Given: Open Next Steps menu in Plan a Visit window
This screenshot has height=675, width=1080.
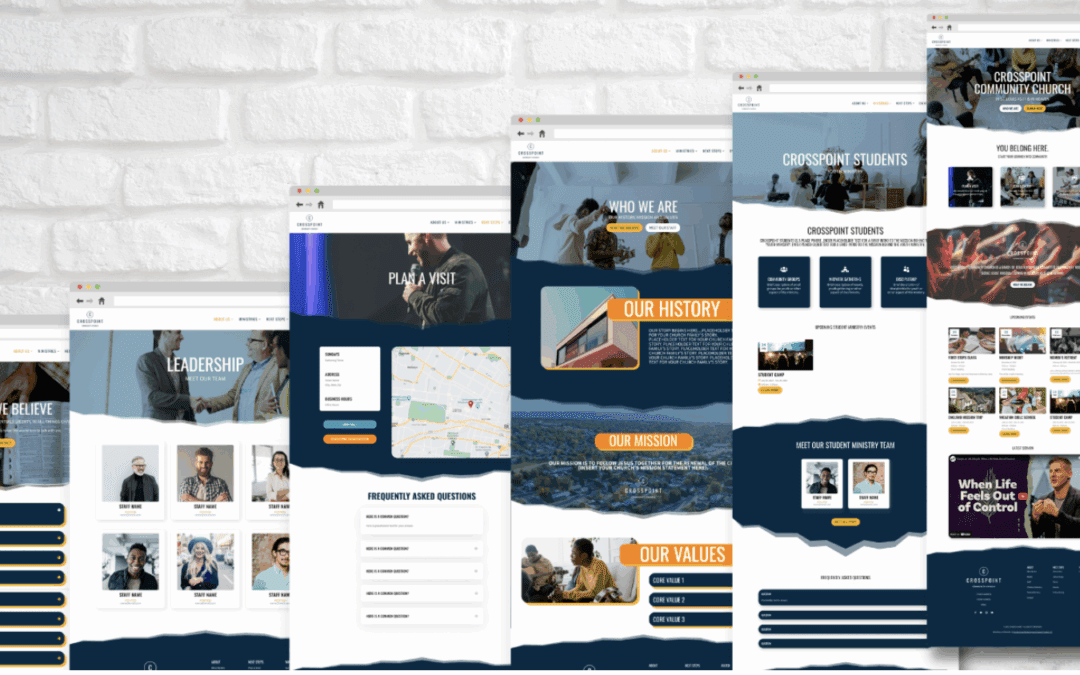Looking at the screenshot, I should pyautogui.click(x=491, y=222).
